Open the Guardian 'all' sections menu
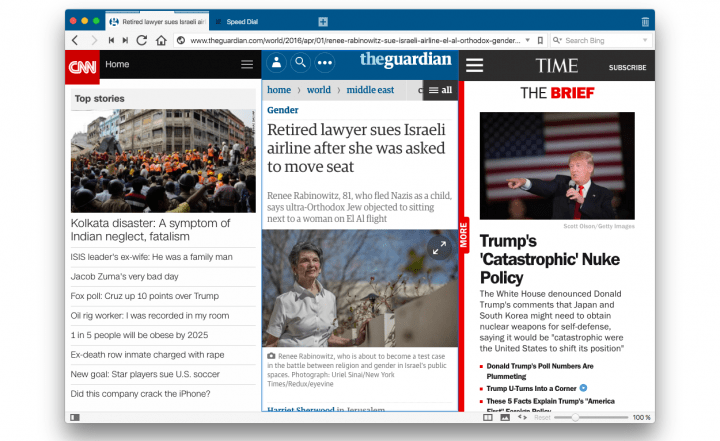The height and width of the screenshot is (441, 720). tap(440, 90)
